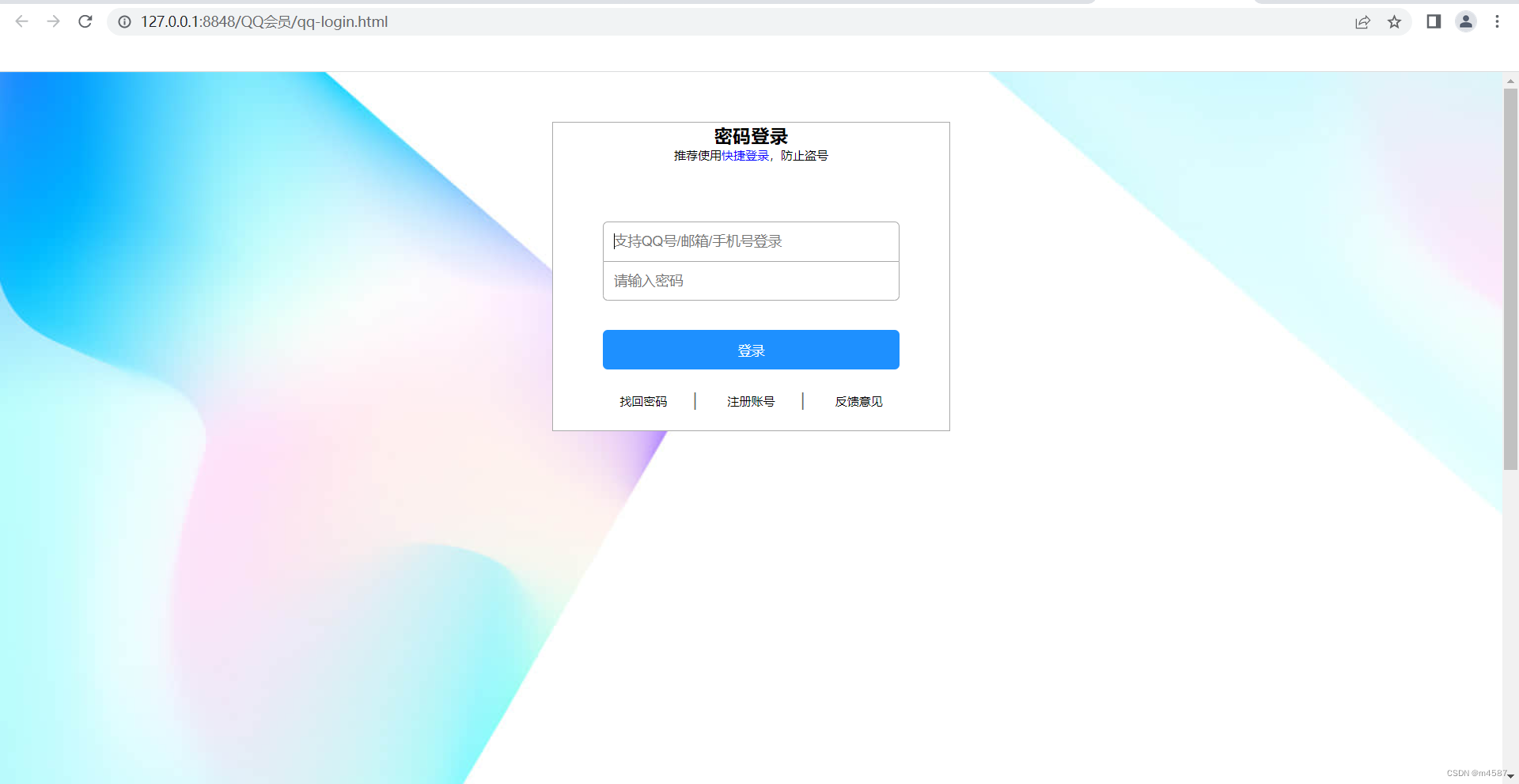Click the 请输入密码 password field
The width and height of the screenshot is (1519, 784).
click(750, 281)
